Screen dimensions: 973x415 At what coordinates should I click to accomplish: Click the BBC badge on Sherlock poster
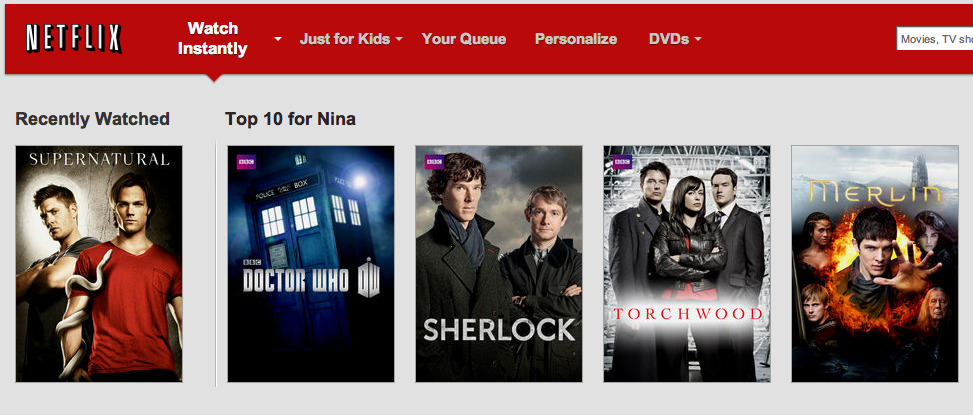point(434,162)
